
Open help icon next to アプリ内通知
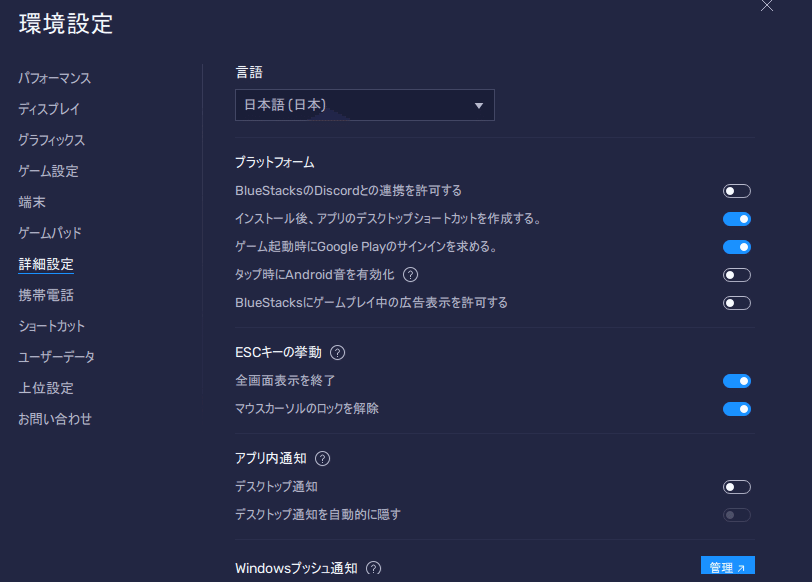[x=322, y=459]
